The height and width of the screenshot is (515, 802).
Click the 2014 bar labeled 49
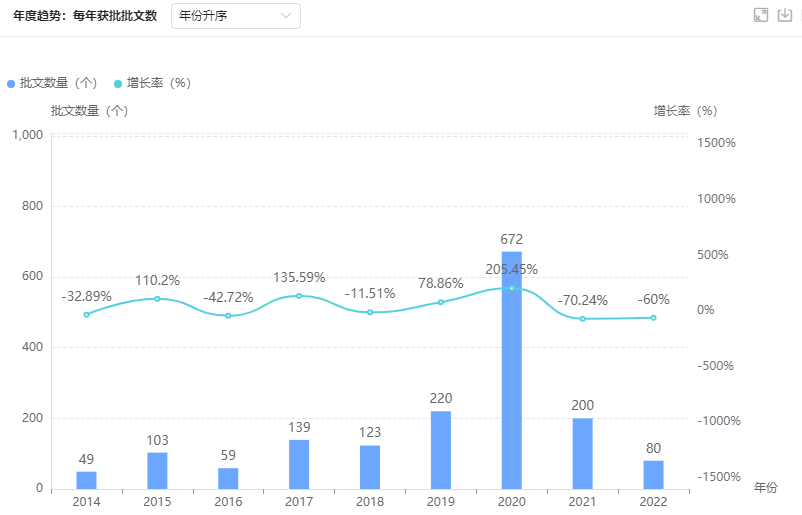(x=86, y=480)
